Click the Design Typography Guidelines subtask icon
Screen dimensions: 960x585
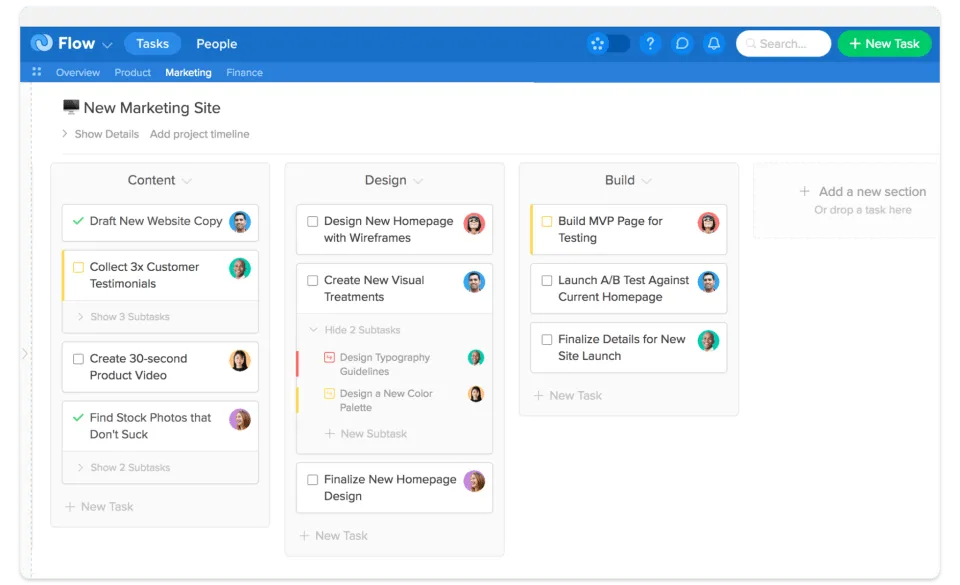(x=329, y=357)
